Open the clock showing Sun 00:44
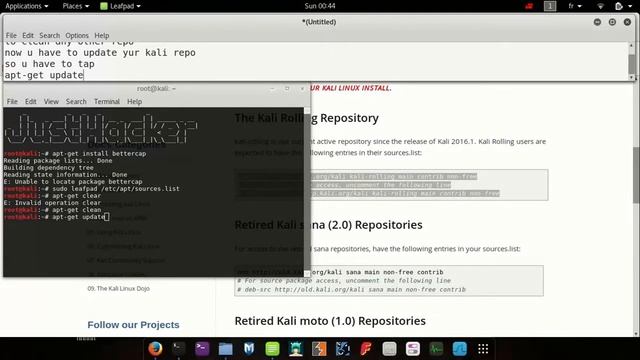 point(320,6)
